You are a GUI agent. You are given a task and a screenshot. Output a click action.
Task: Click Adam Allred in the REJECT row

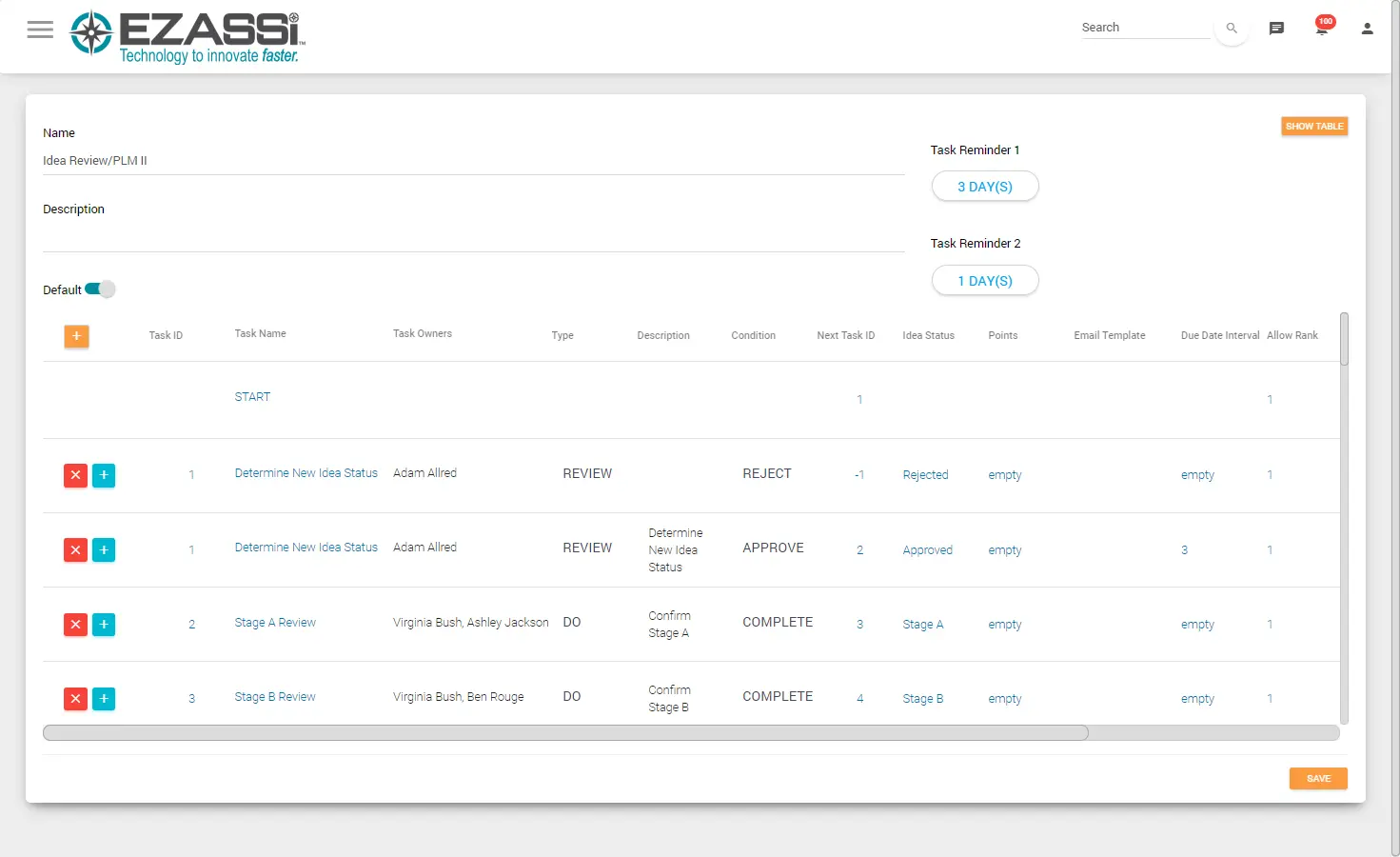pyautogui.click(x=424, y=473)
